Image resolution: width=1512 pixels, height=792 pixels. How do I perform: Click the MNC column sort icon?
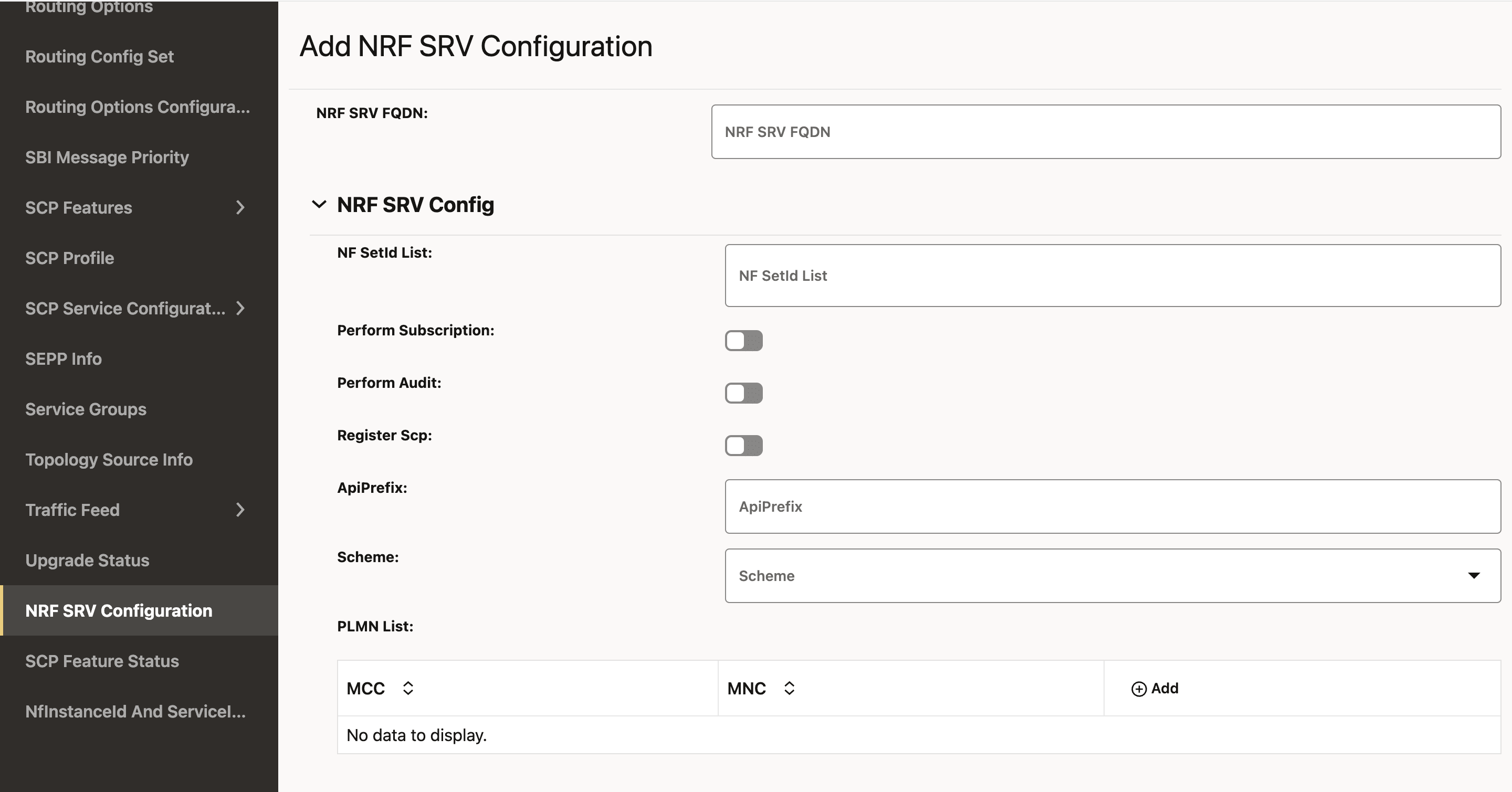coord(789,688)
